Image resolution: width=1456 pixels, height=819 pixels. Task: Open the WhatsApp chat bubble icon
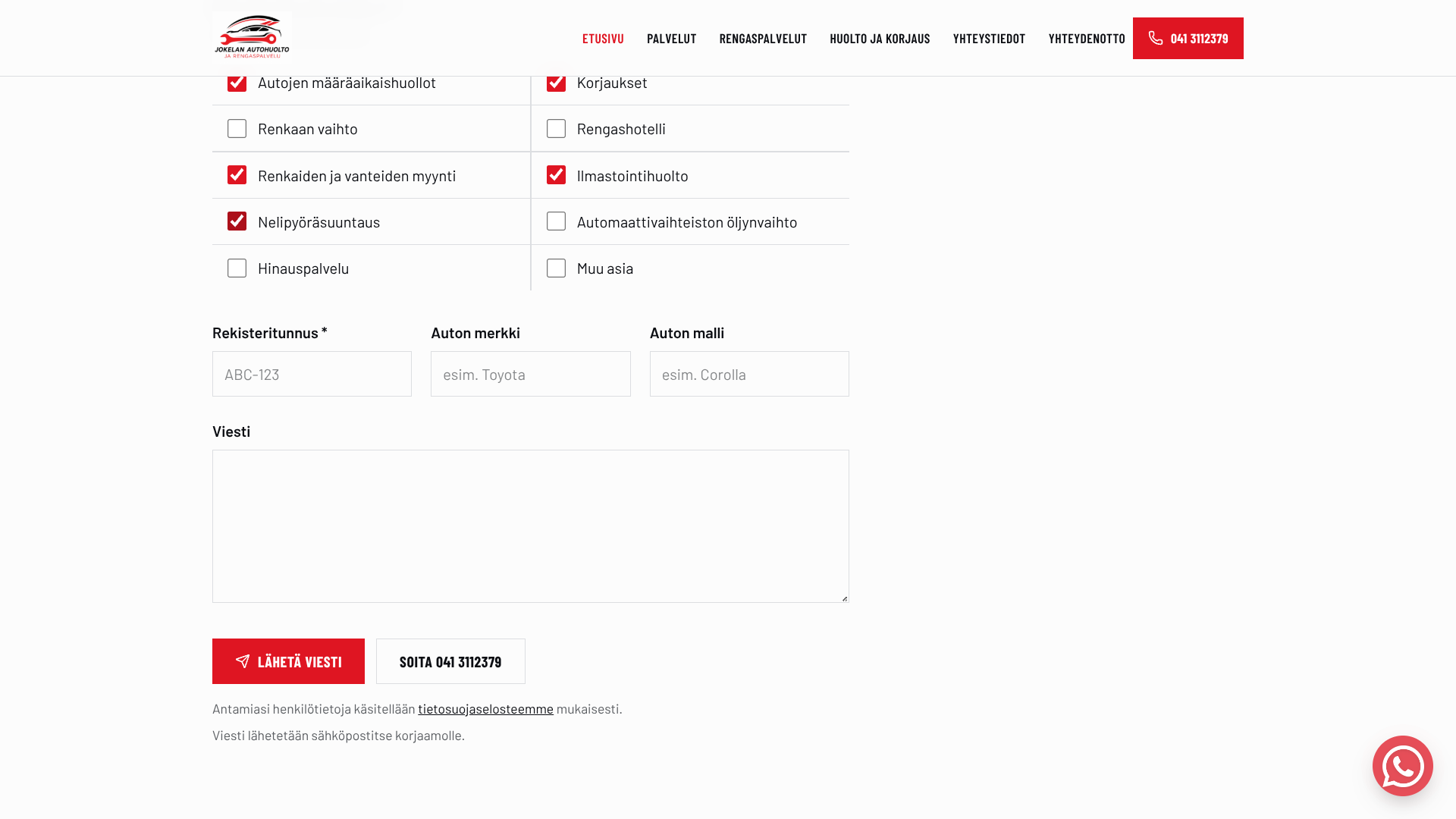[1402, 766]
